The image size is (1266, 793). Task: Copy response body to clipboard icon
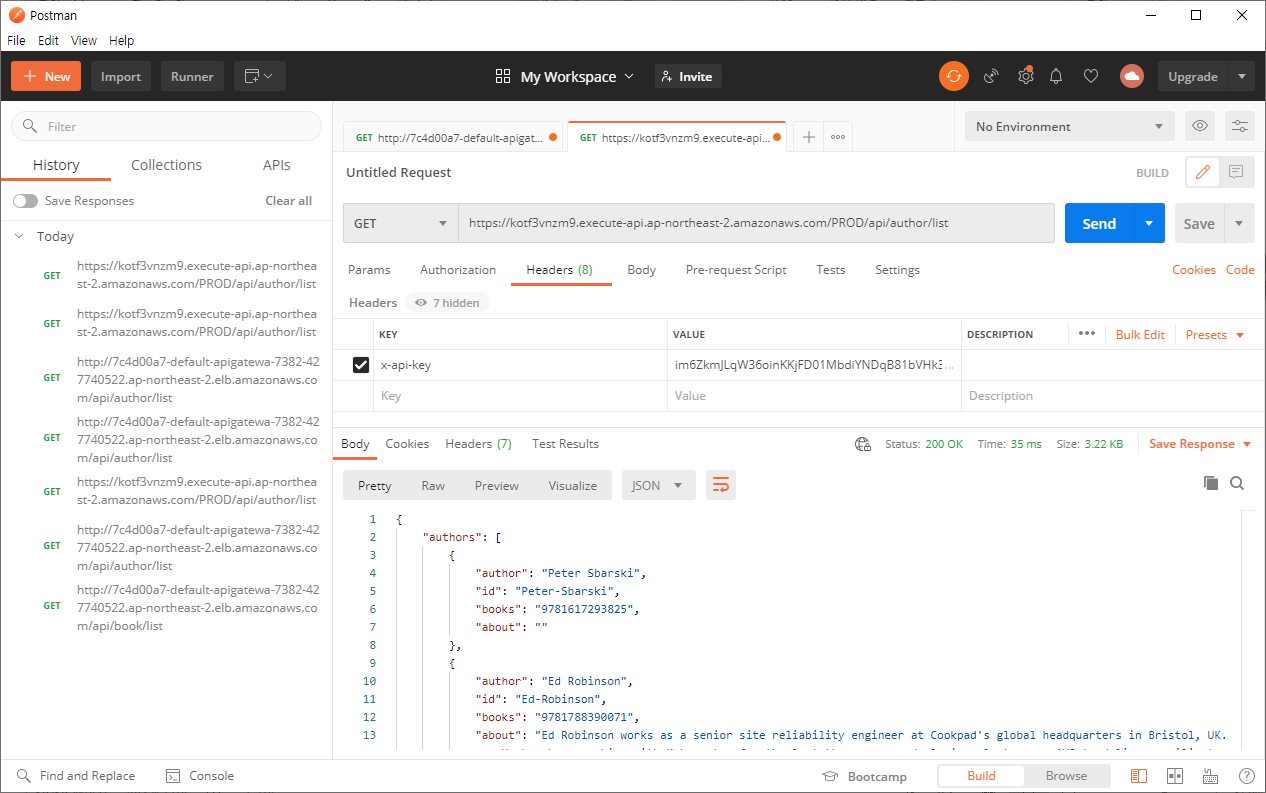coord(1211,483)
